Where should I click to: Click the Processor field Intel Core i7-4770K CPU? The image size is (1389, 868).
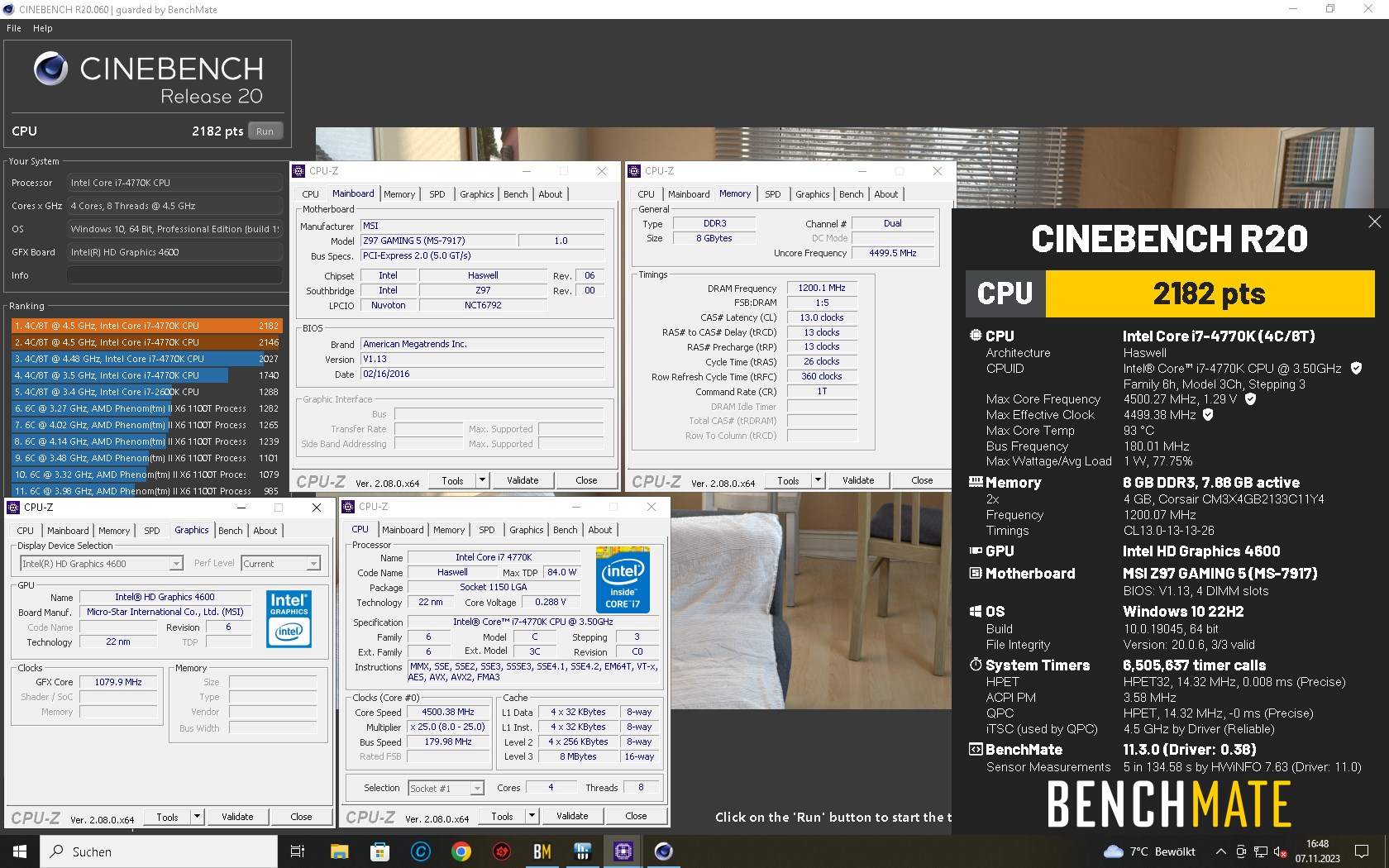coord(175,183)
